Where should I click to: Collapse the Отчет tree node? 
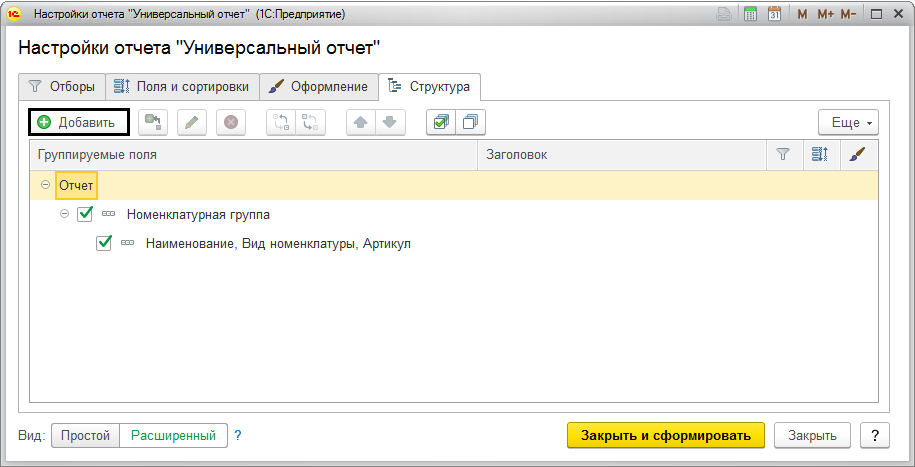45,186
